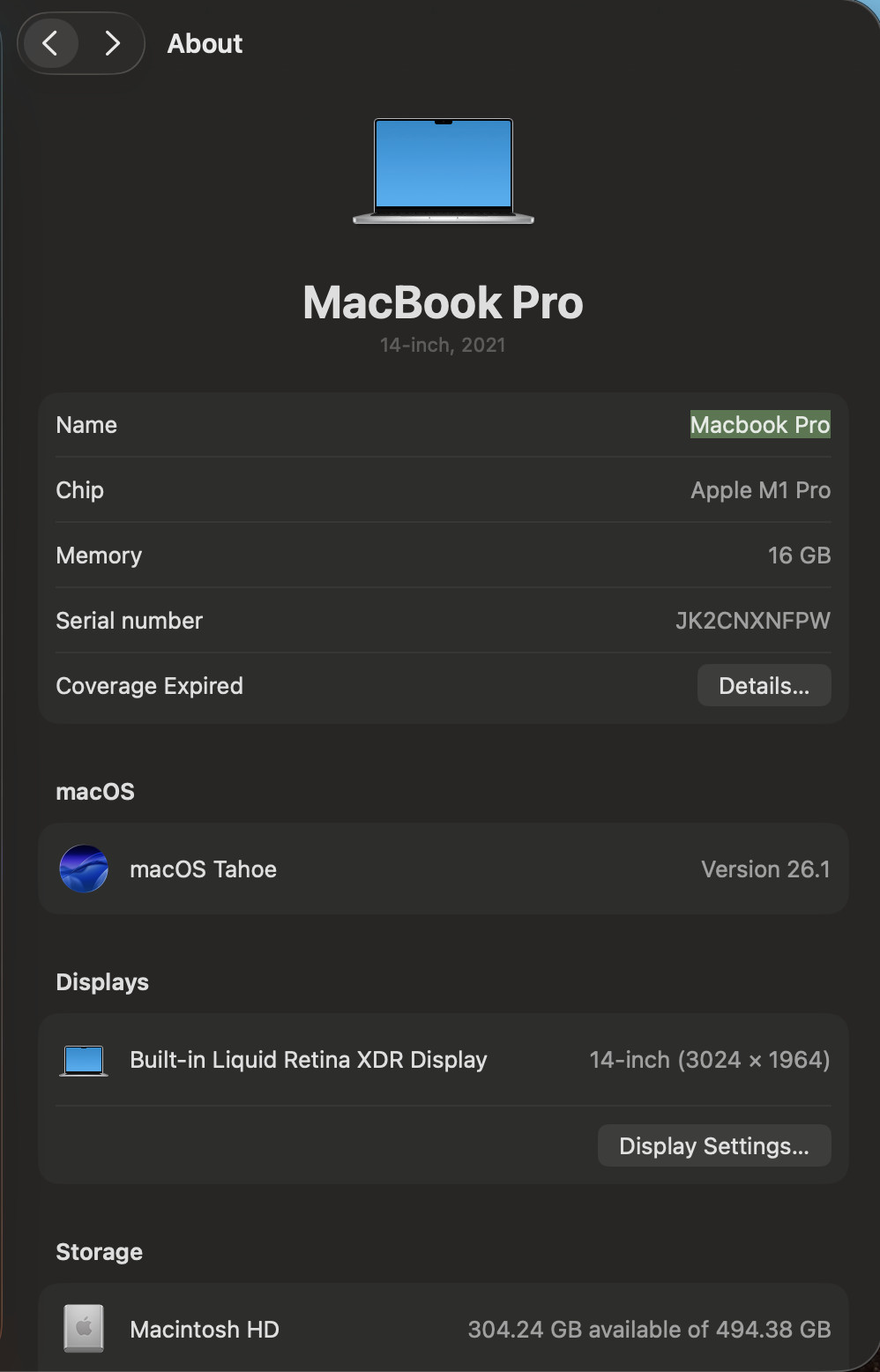Select the macOS Tahoe row label

click(203, 869)
